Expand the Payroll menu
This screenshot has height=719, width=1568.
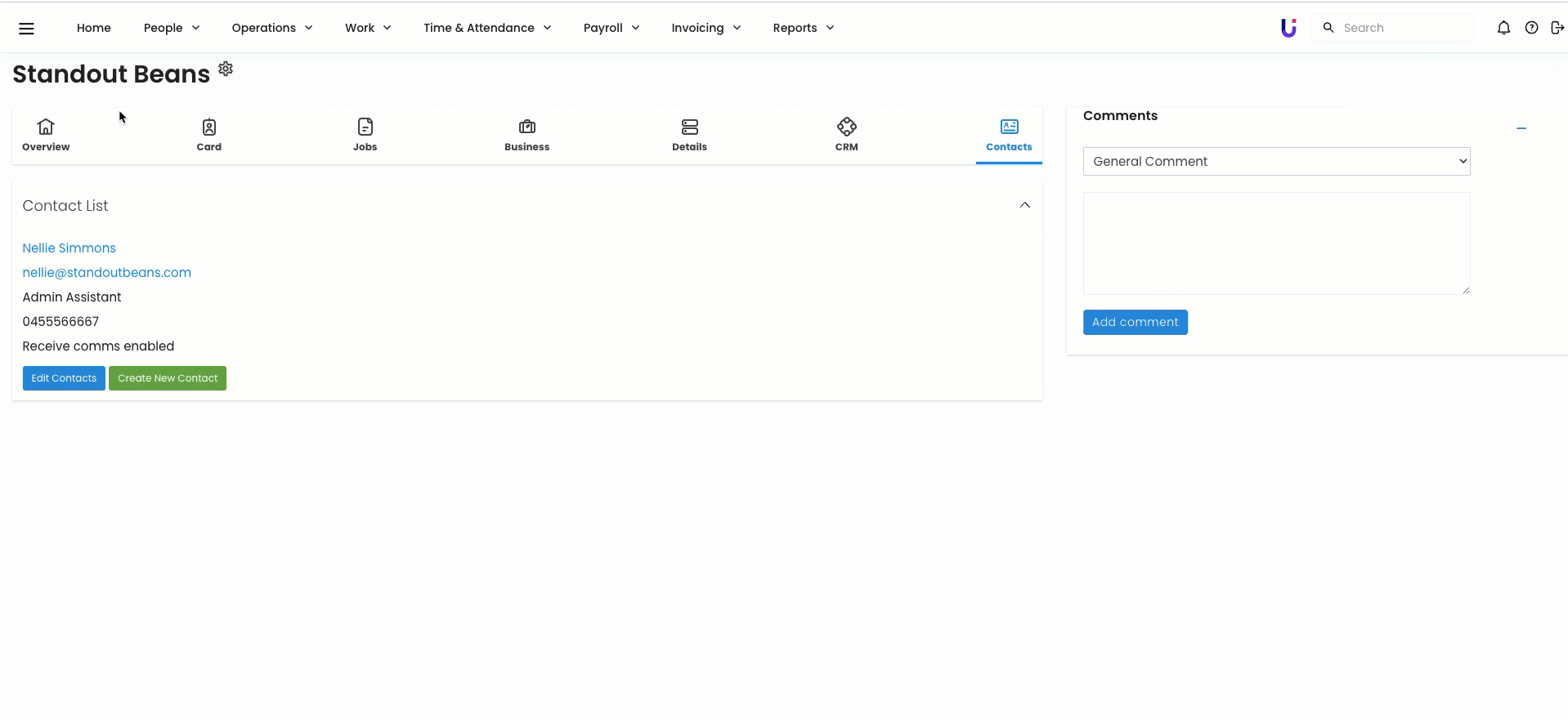(x=611, y=28)
